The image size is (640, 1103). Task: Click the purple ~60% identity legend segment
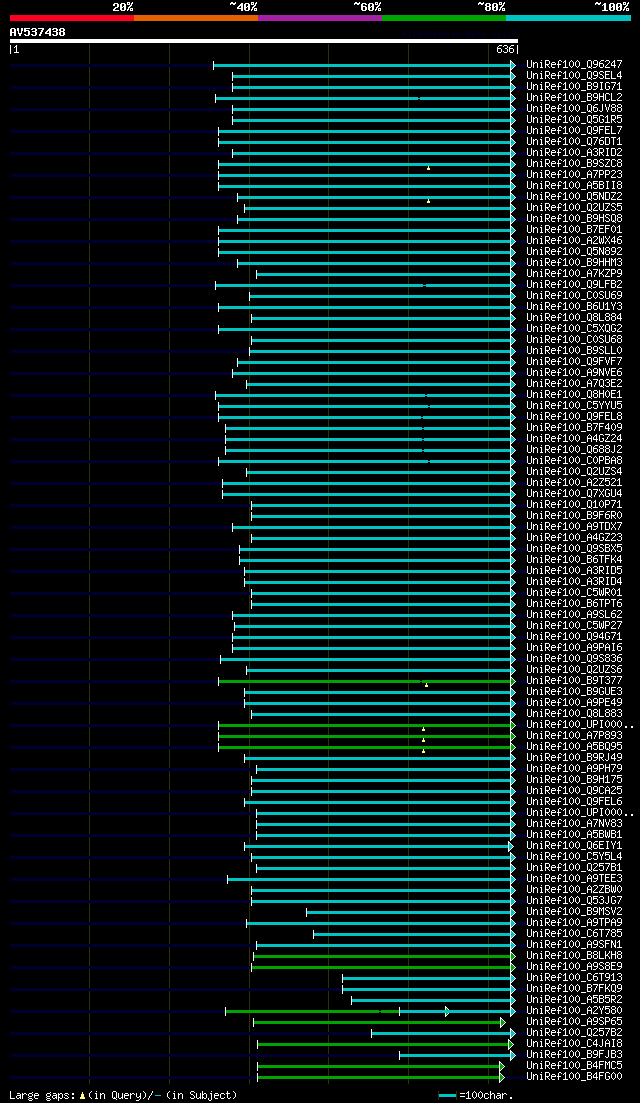pyautogui.click(x=320, y=18)
